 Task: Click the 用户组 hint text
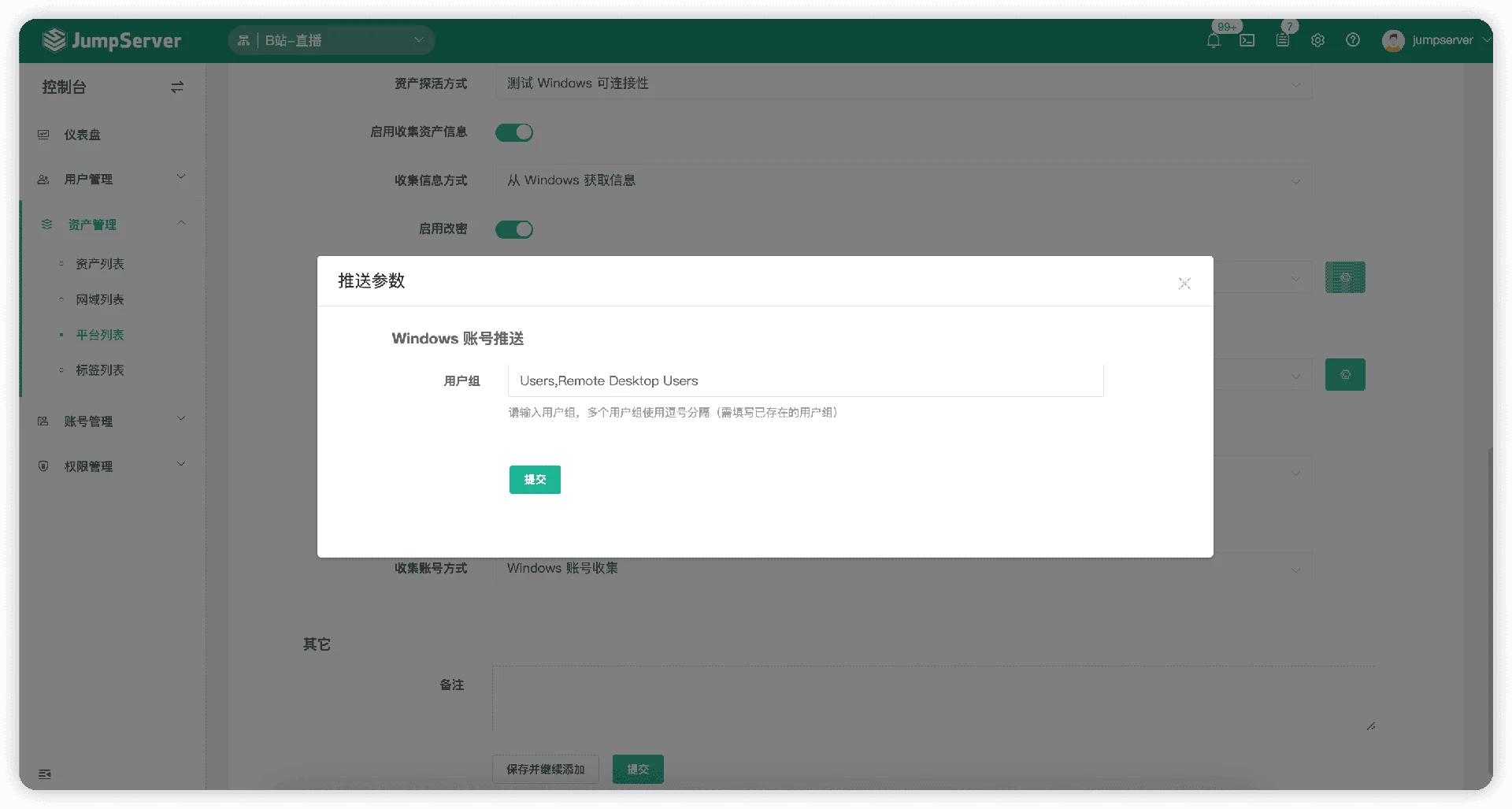click(673, 413)
